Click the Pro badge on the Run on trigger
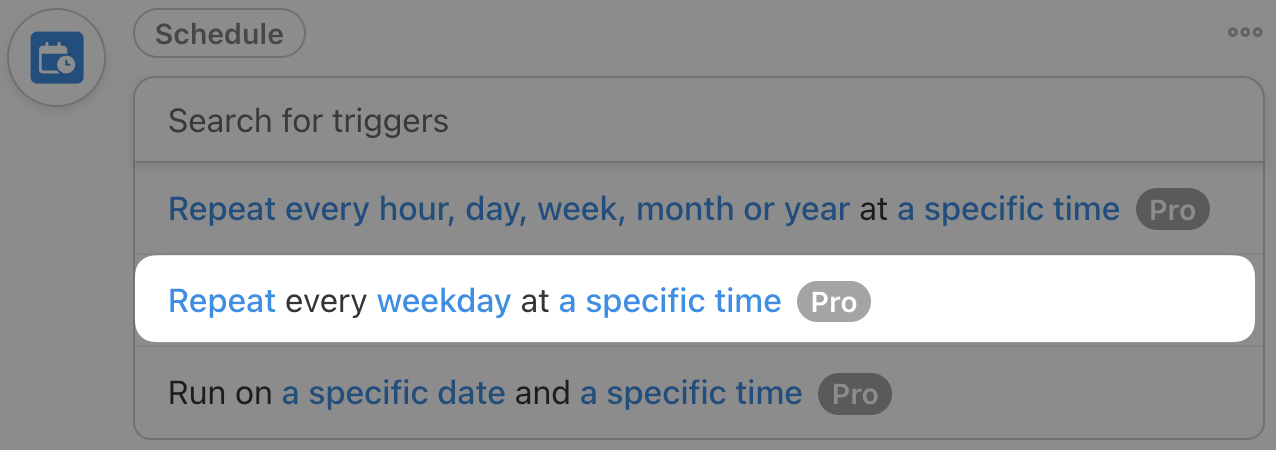 click(x=854, y=394)
